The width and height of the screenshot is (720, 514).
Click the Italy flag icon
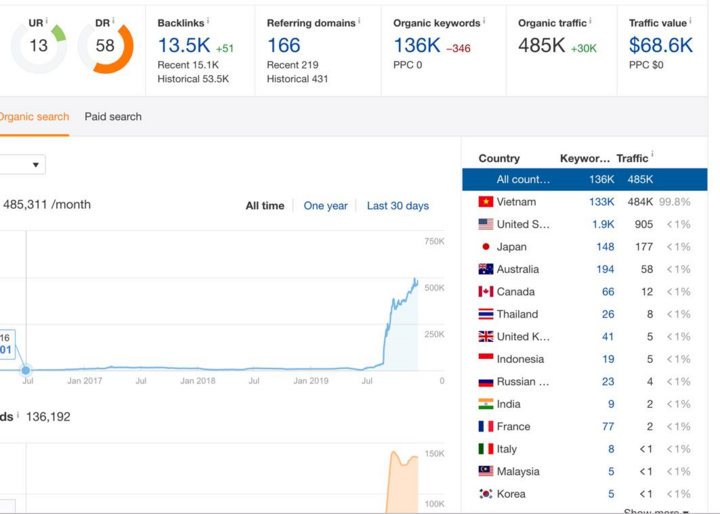486,449
